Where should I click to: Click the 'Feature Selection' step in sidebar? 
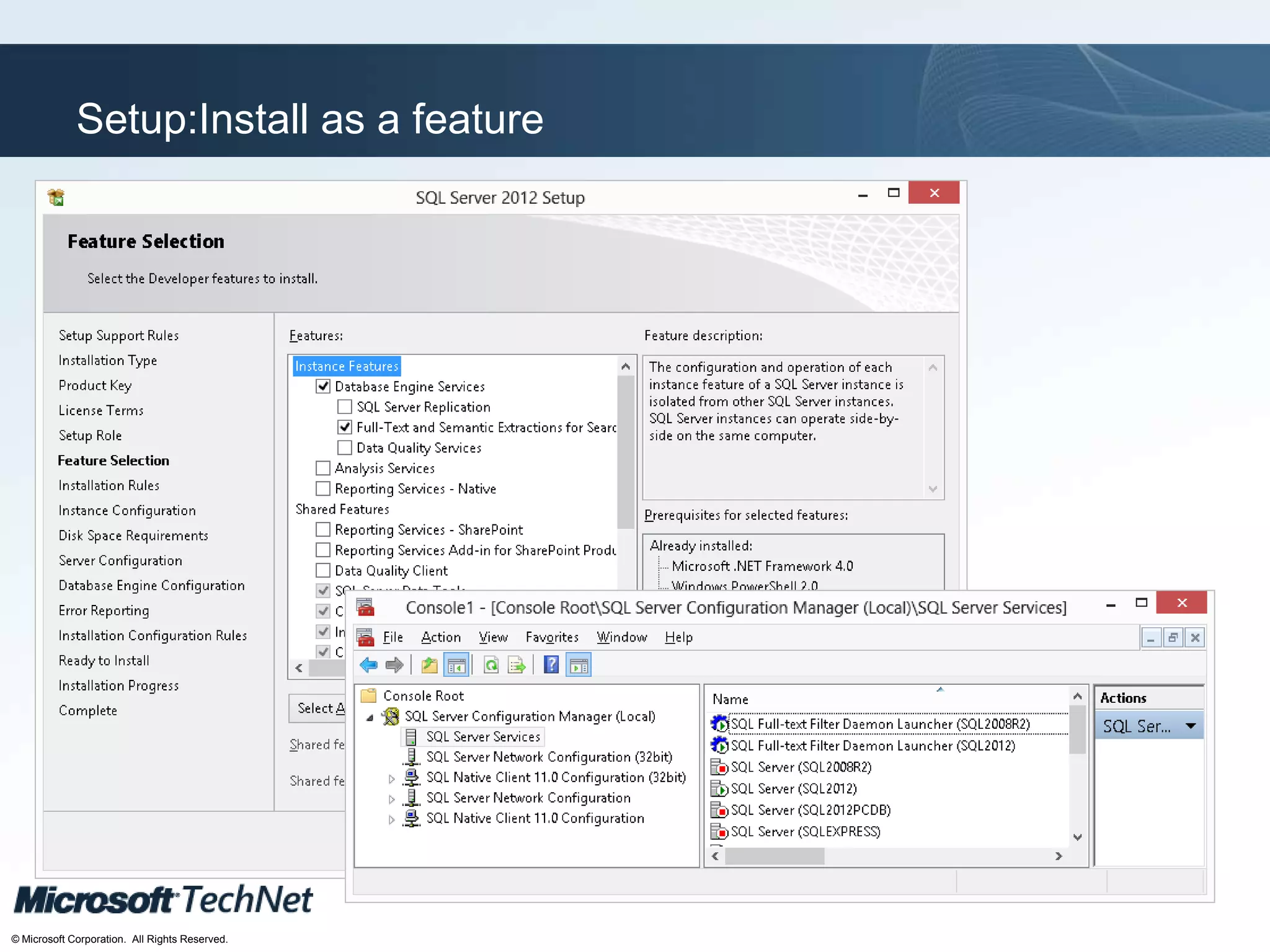point(113,461)
